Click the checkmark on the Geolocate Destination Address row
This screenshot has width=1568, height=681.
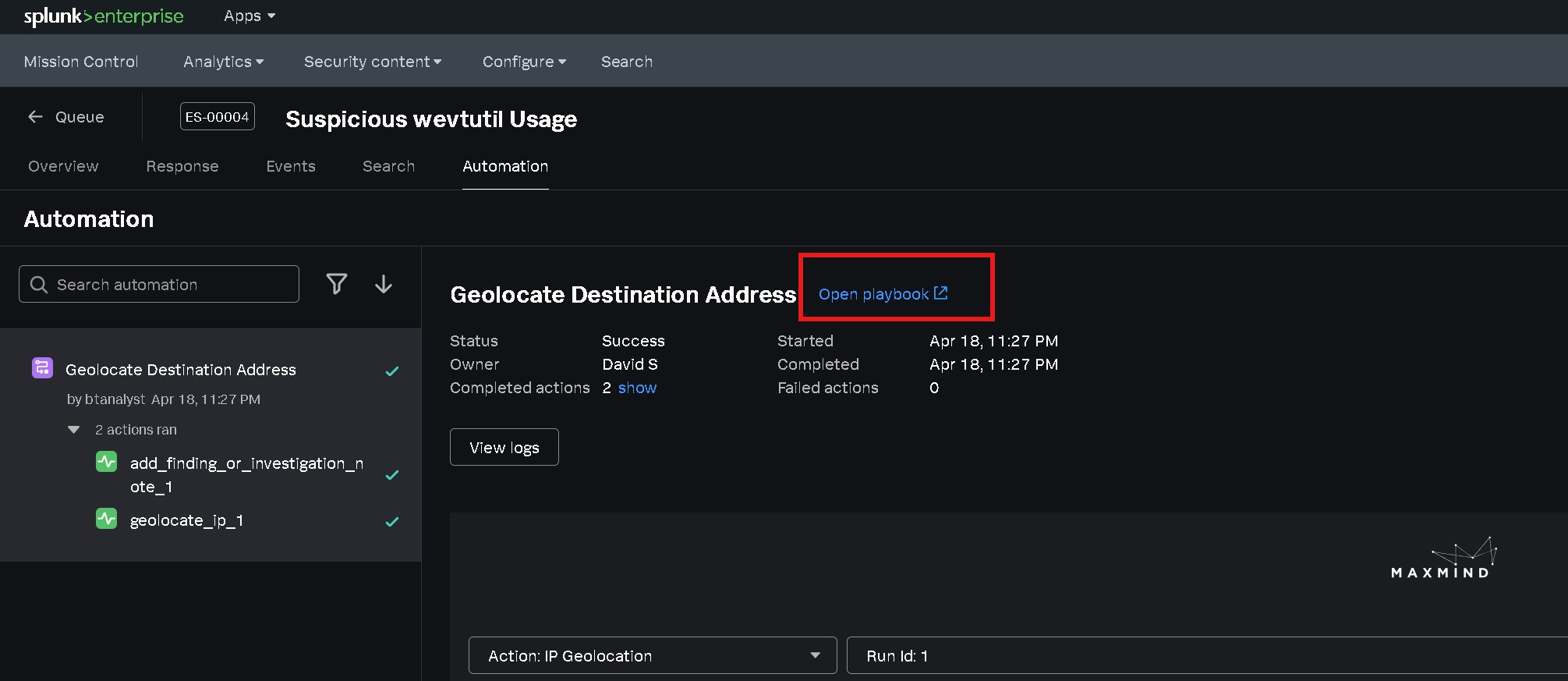(392, 371)
